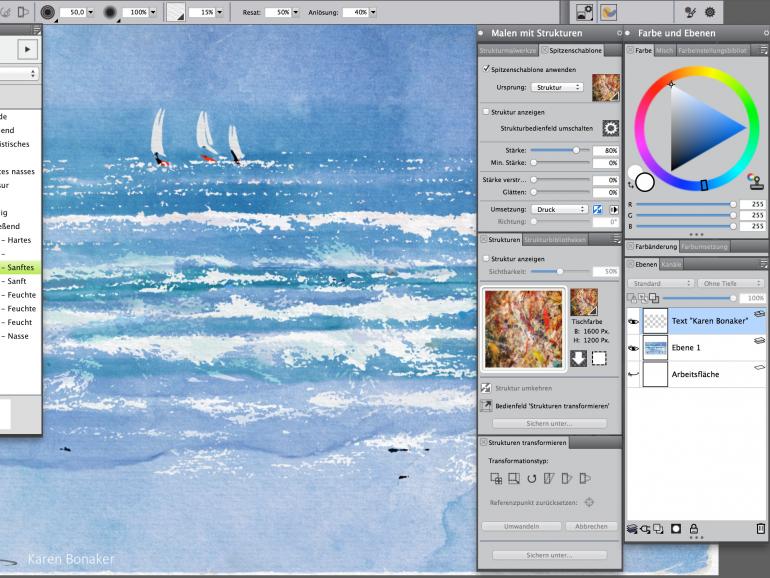The width and height of the screenshot is (770, 578).
Task: Switch to the Misch tab
Action: (x=664, y=50)
